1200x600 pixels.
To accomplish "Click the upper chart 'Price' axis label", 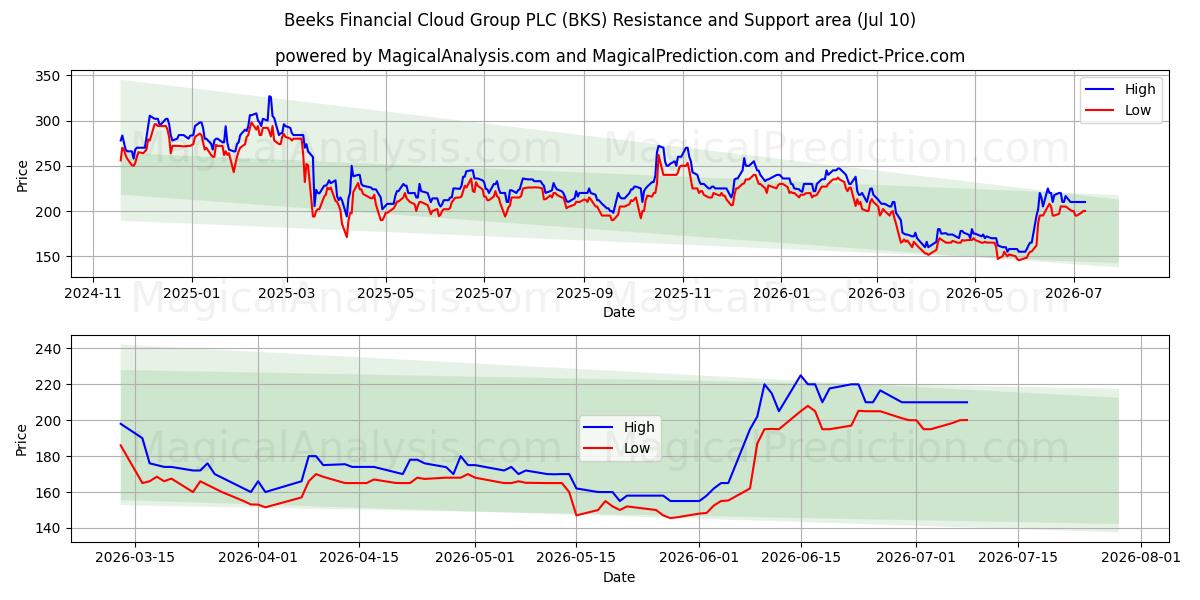I will tap(23, 174).
